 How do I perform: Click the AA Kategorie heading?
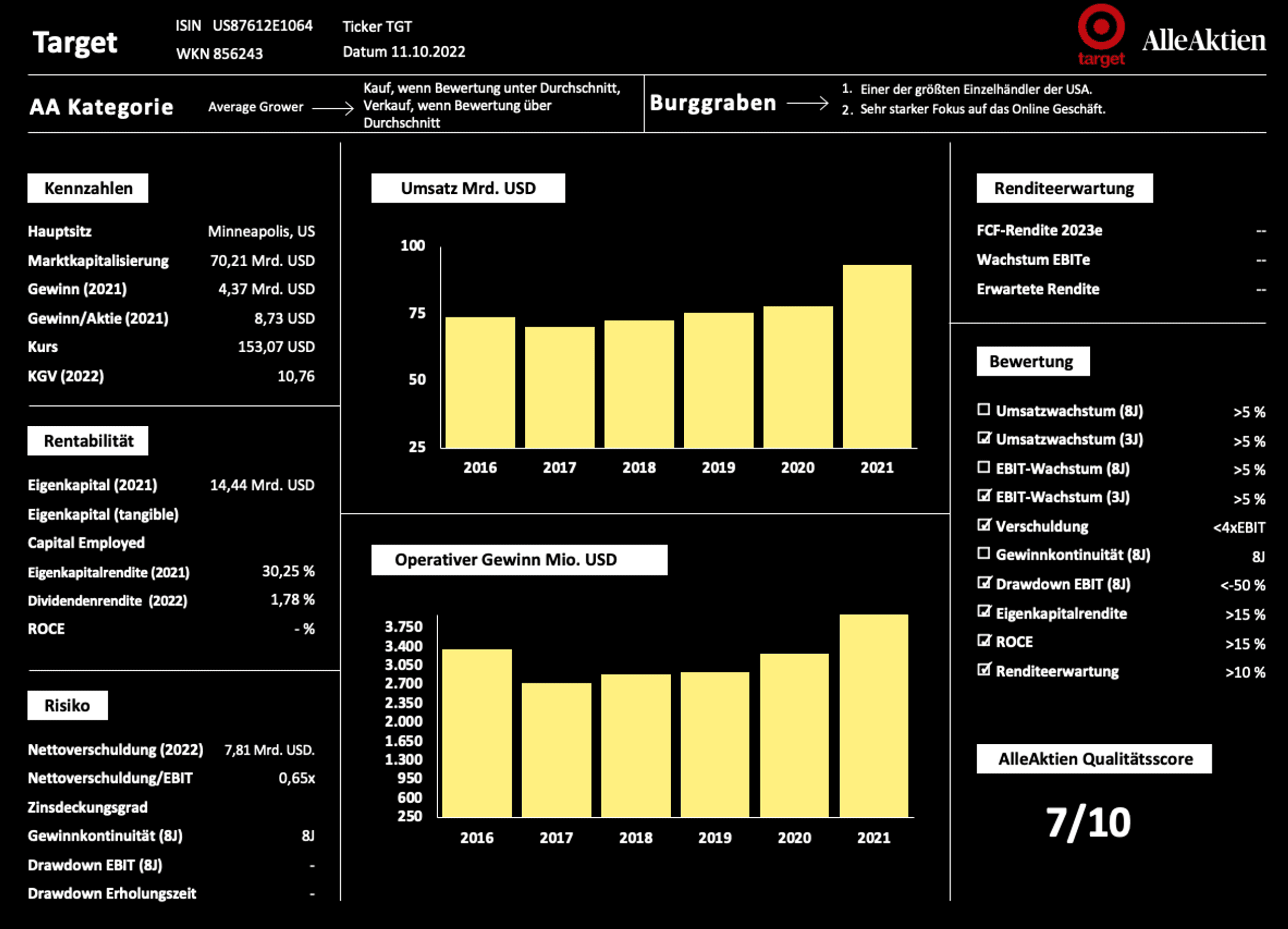(101, 107)
